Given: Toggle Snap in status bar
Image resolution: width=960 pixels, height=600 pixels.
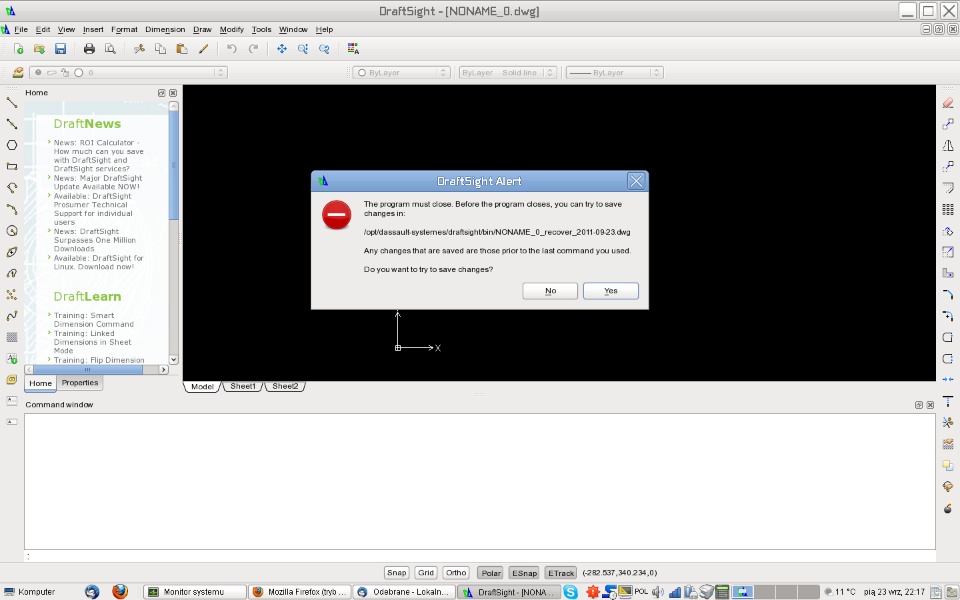Looking at the screenshot, I should coord(396,573).
